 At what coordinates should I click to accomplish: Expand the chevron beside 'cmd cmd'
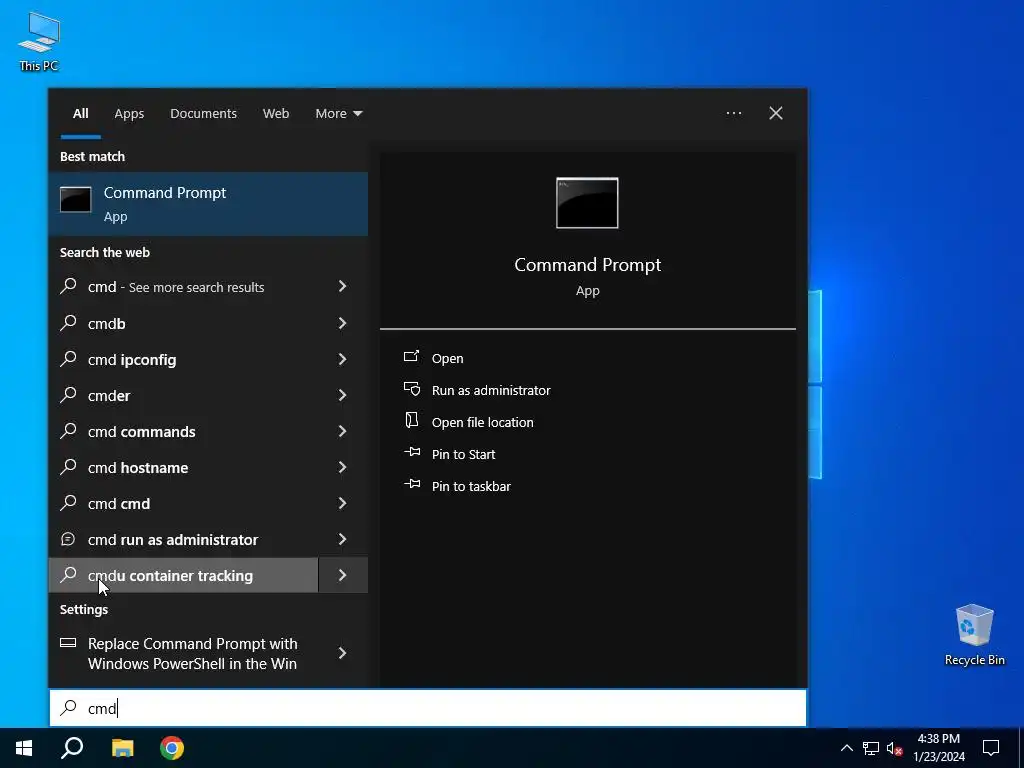[x=342, y=503]
